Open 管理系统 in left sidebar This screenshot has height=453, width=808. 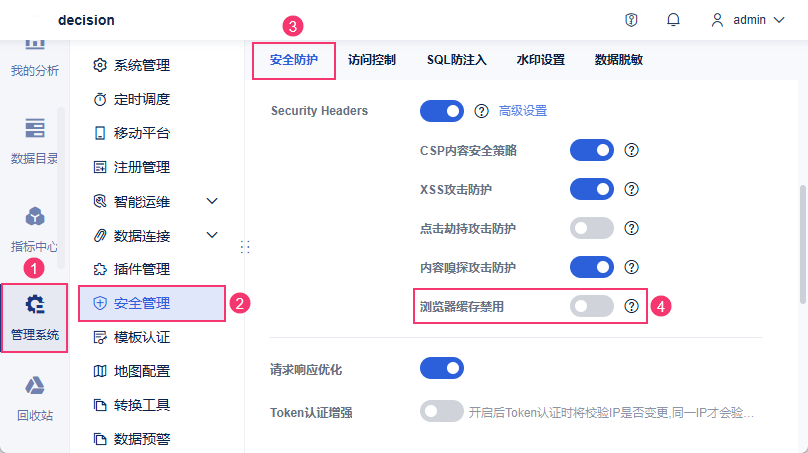[35, 318]
